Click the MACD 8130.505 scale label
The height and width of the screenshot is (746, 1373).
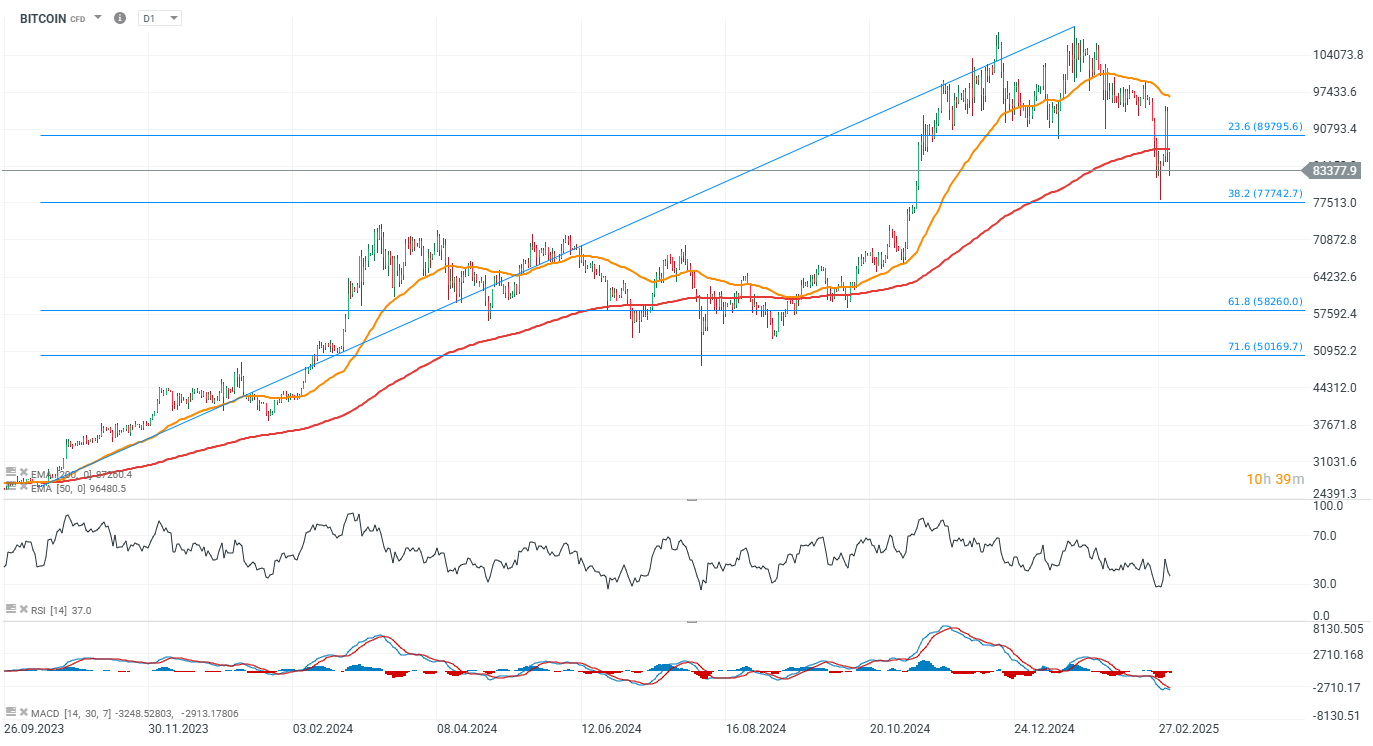point(1338,629)
